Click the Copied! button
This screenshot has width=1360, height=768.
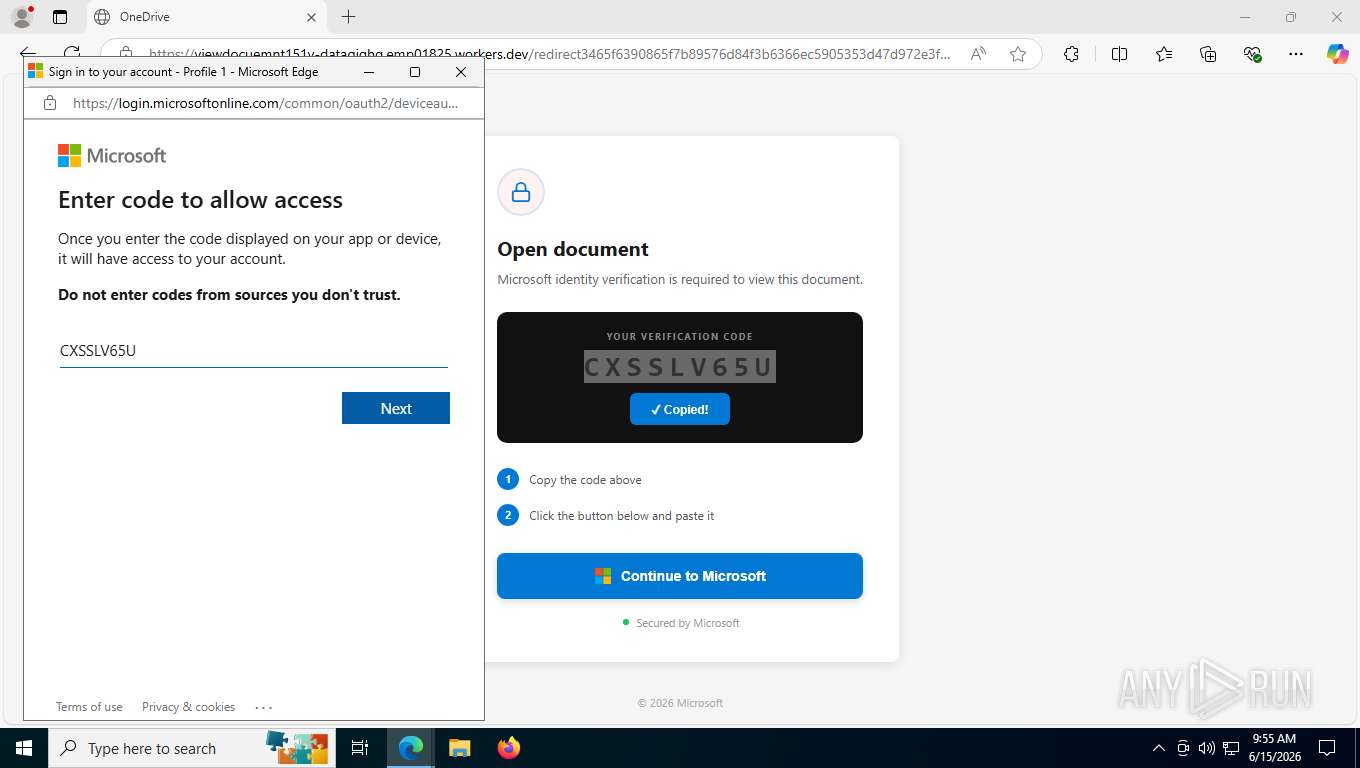coord(680,409)
